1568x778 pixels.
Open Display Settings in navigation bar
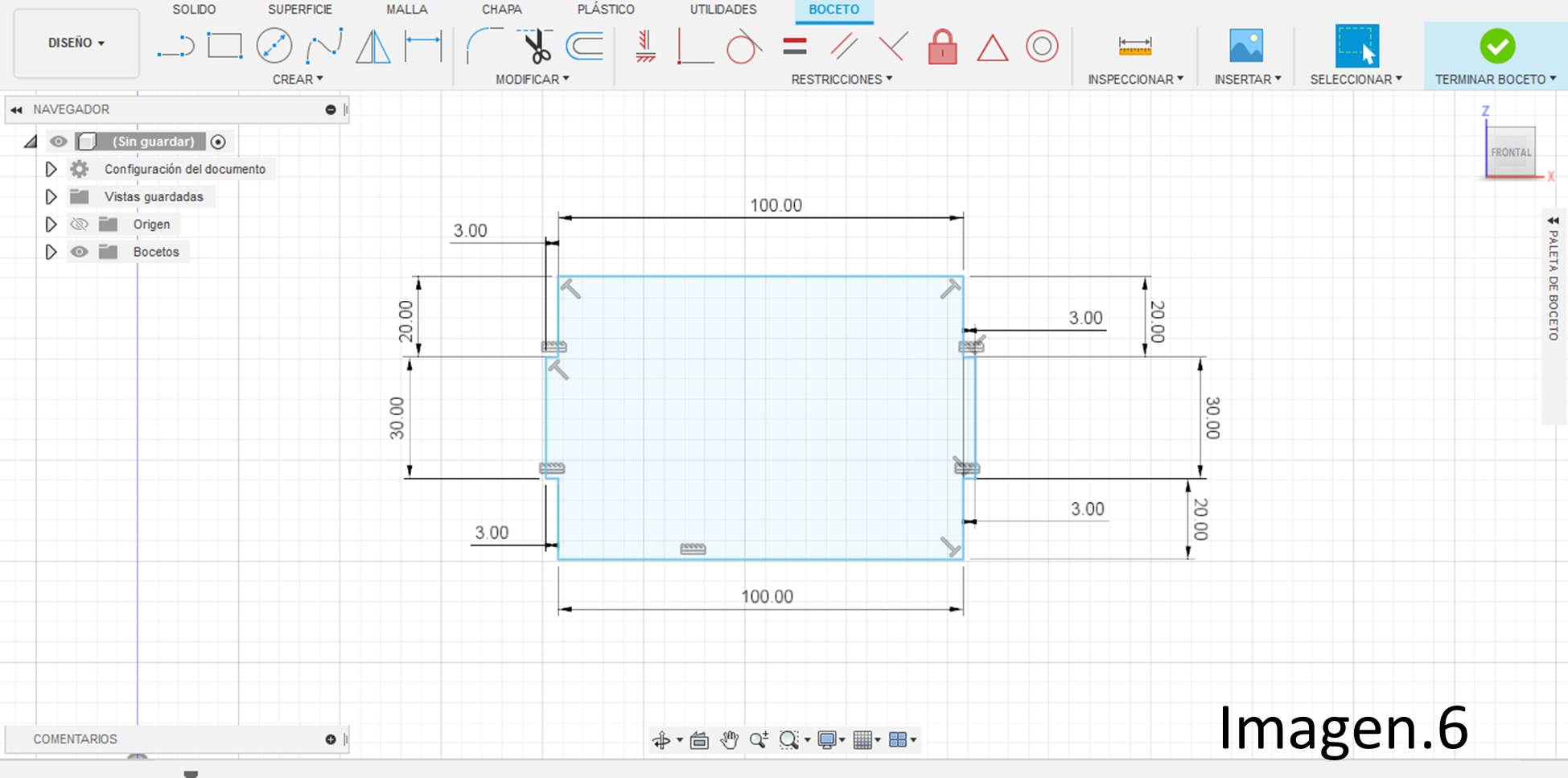pos(826,740)
